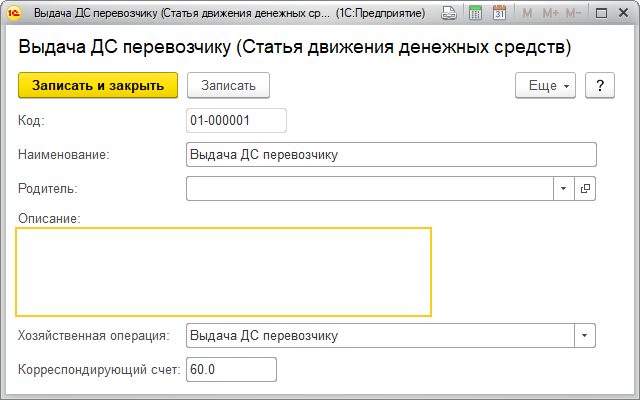The height and width of the screenshot is (400, 640).
Task: Click the M- memory subtract button
Action: click(573, 14)
